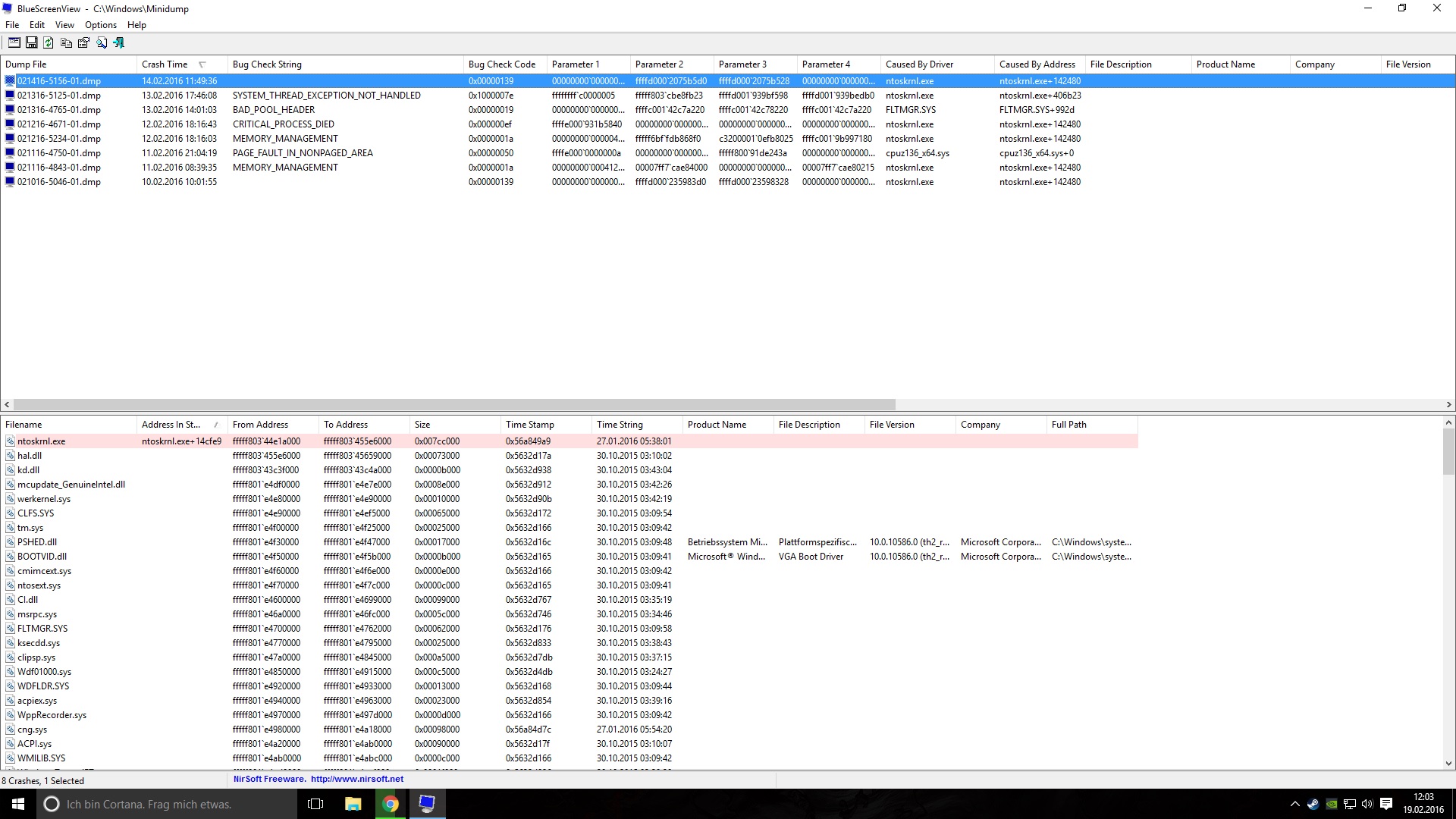Show hidden system tray icons chevron
Viewport: 1456px width, 819px height.
1294,804
